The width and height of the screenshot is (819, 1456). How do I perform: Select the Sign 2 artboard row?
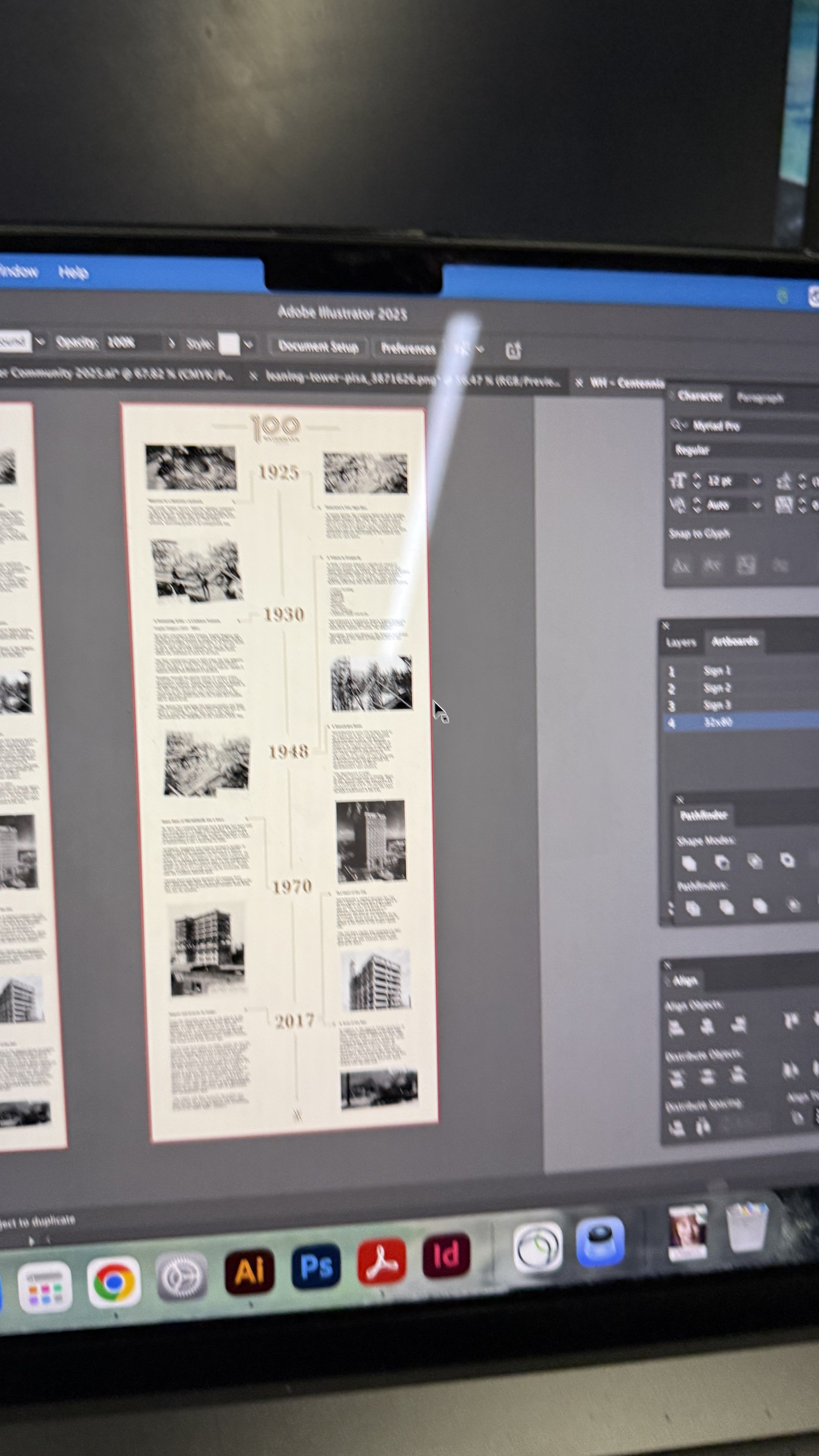point(717,688)
